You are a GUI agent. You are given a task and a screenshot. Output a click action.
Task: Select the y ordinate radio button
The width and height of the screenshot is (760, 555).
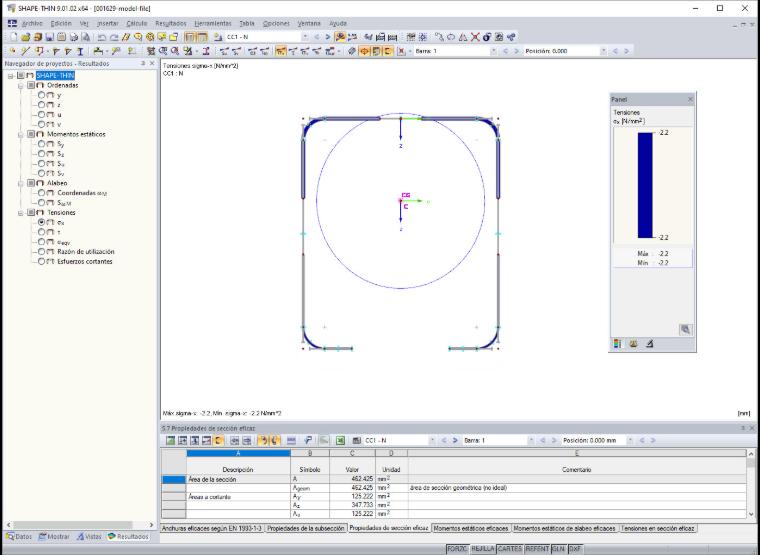point(42,95)
